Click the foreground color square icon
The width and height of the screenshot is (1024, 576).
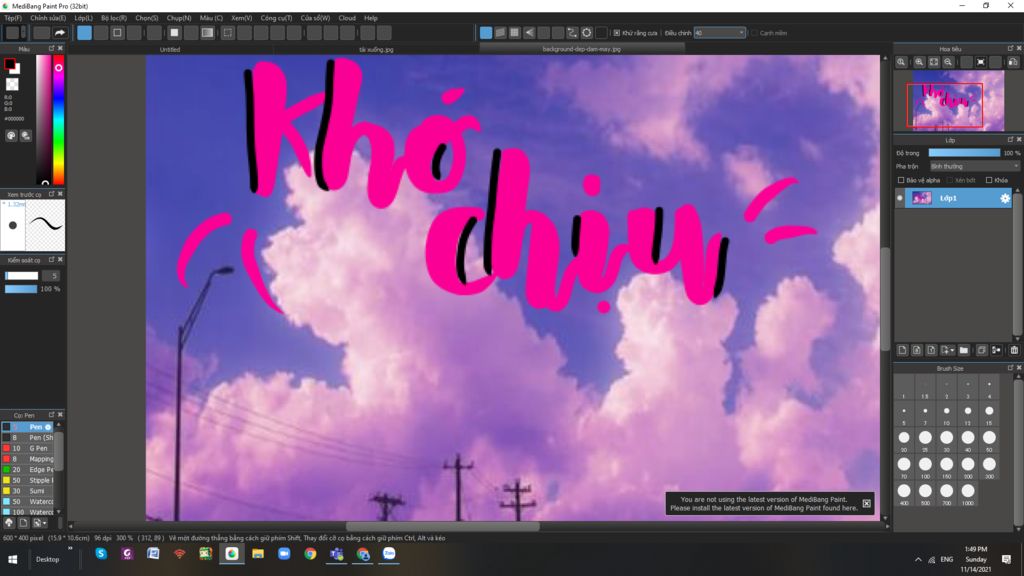pos(9,64)
